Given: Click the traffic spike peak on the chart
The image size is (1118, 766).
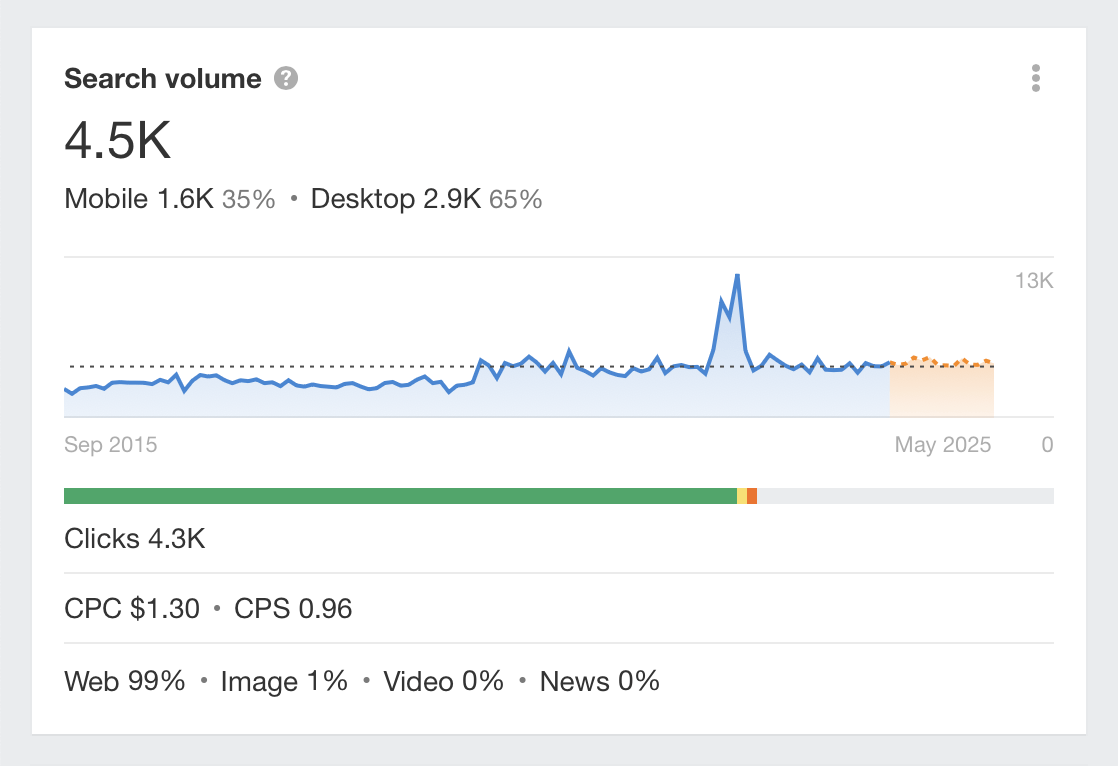Looking at the screenshot, I should click(x=737, y=277).
